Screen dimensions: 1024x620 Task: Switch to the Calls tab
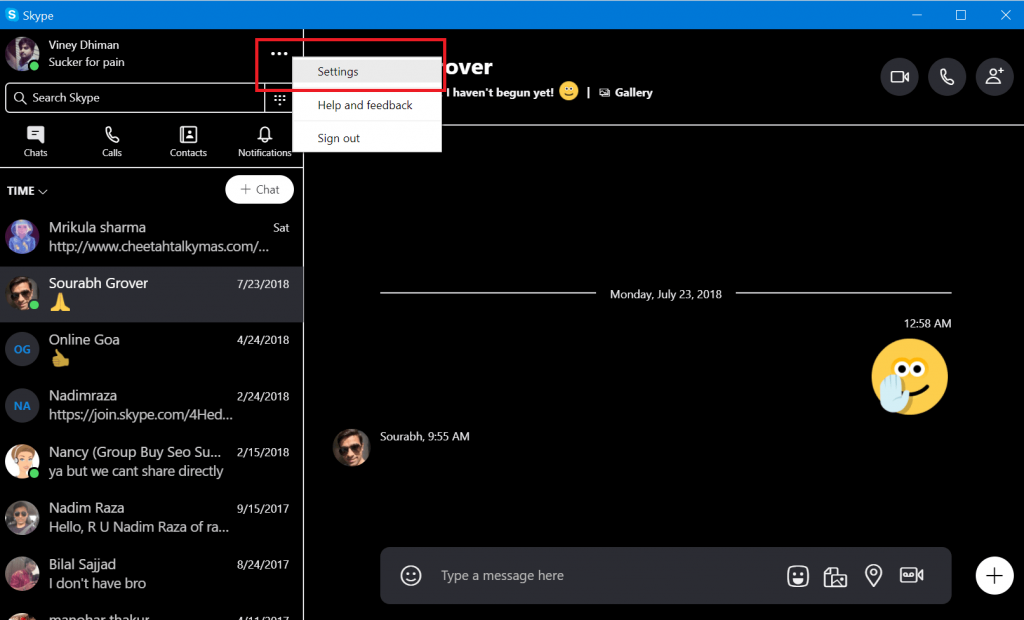[x=112, y=141]
